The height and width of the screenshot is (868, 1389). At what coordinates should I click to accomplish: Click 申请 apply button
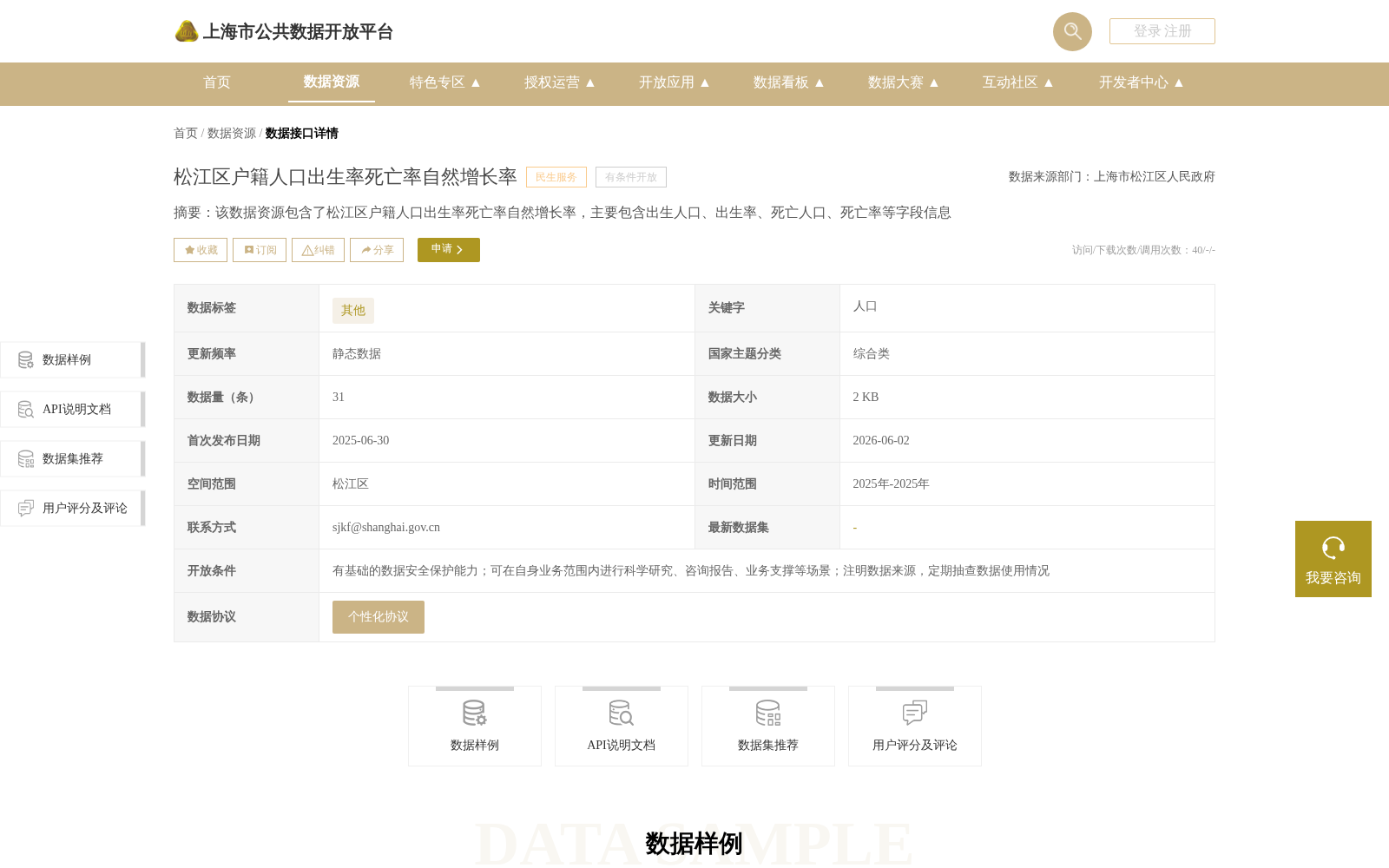pos(449,250)
